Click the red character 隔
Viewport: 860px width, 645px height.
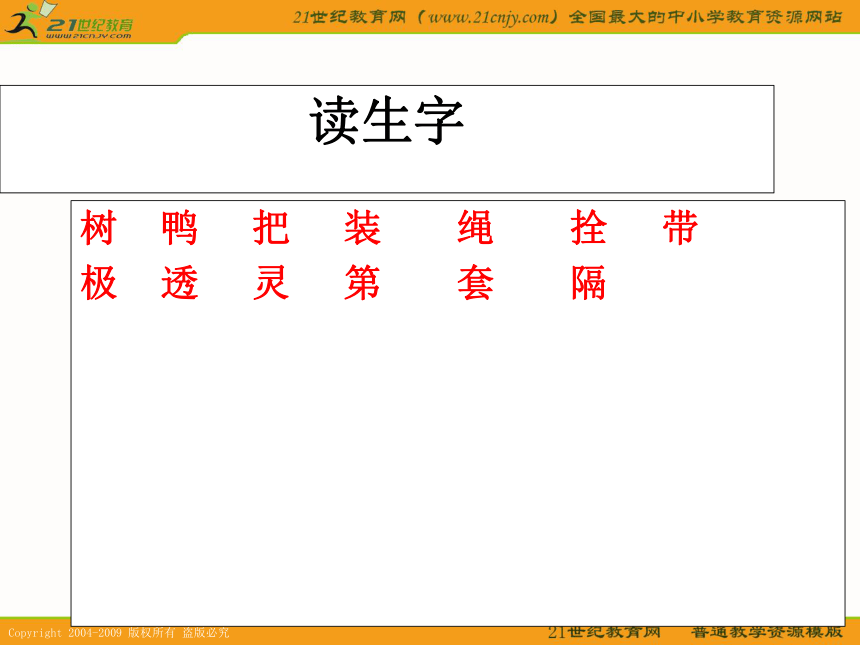point(589,282)
